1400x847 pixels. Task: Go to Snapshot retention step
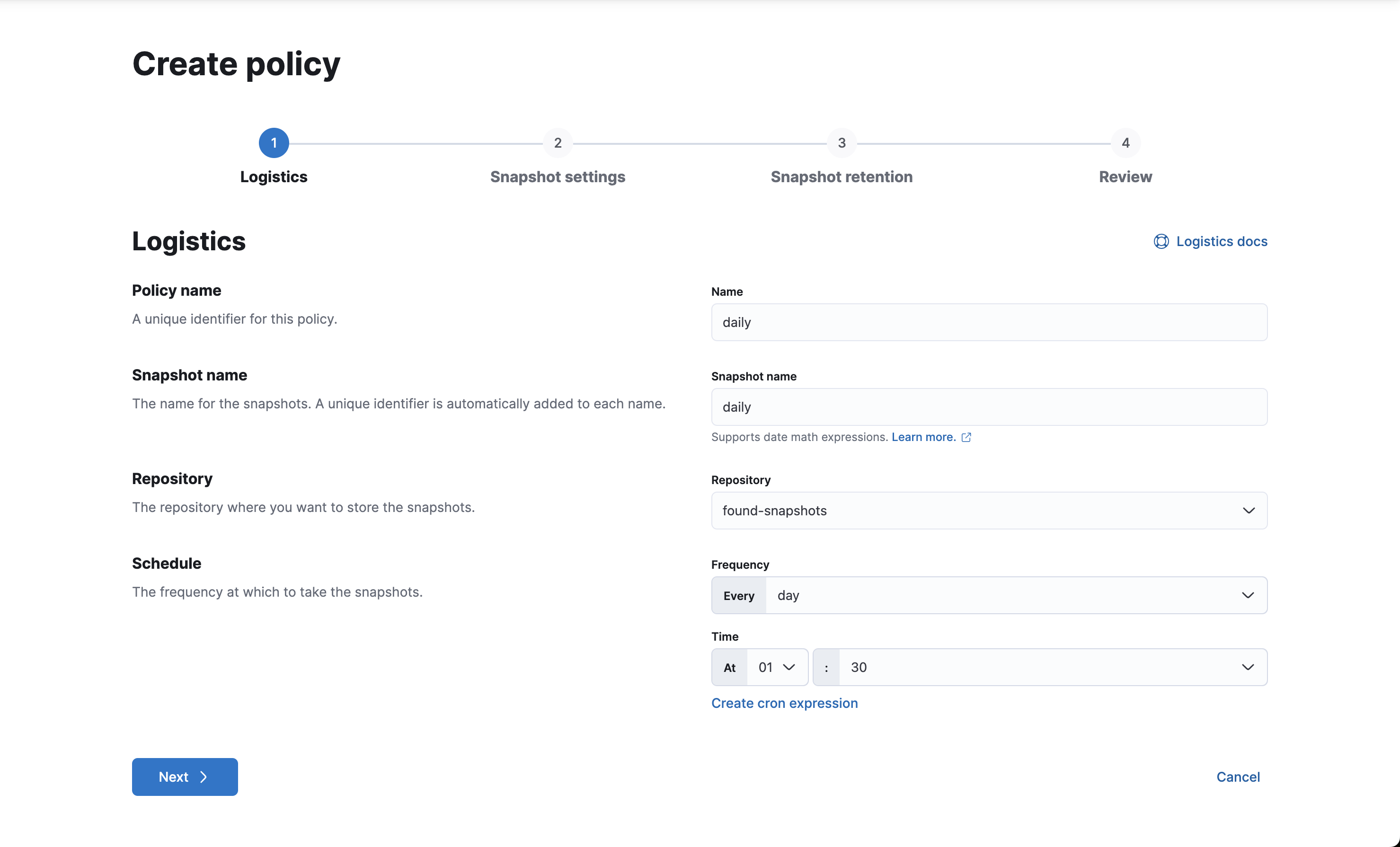click(842, 177)
